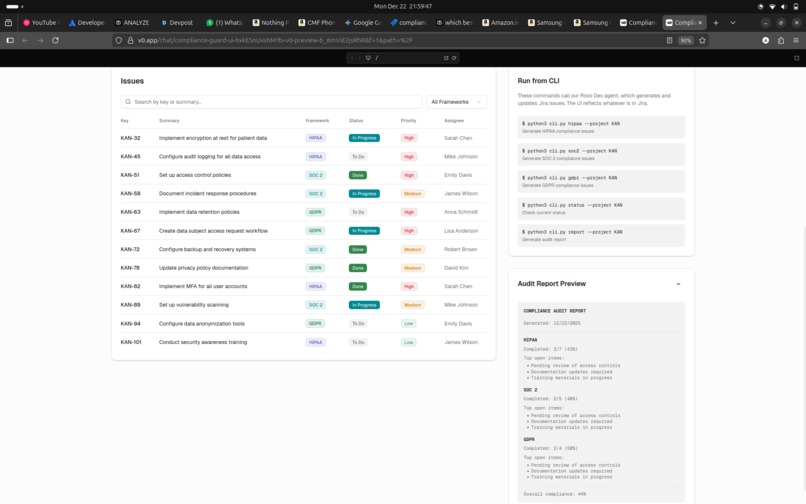Switch to the ANALYZE tab
Screen dimensions: 806x504
tap(132, 23)
